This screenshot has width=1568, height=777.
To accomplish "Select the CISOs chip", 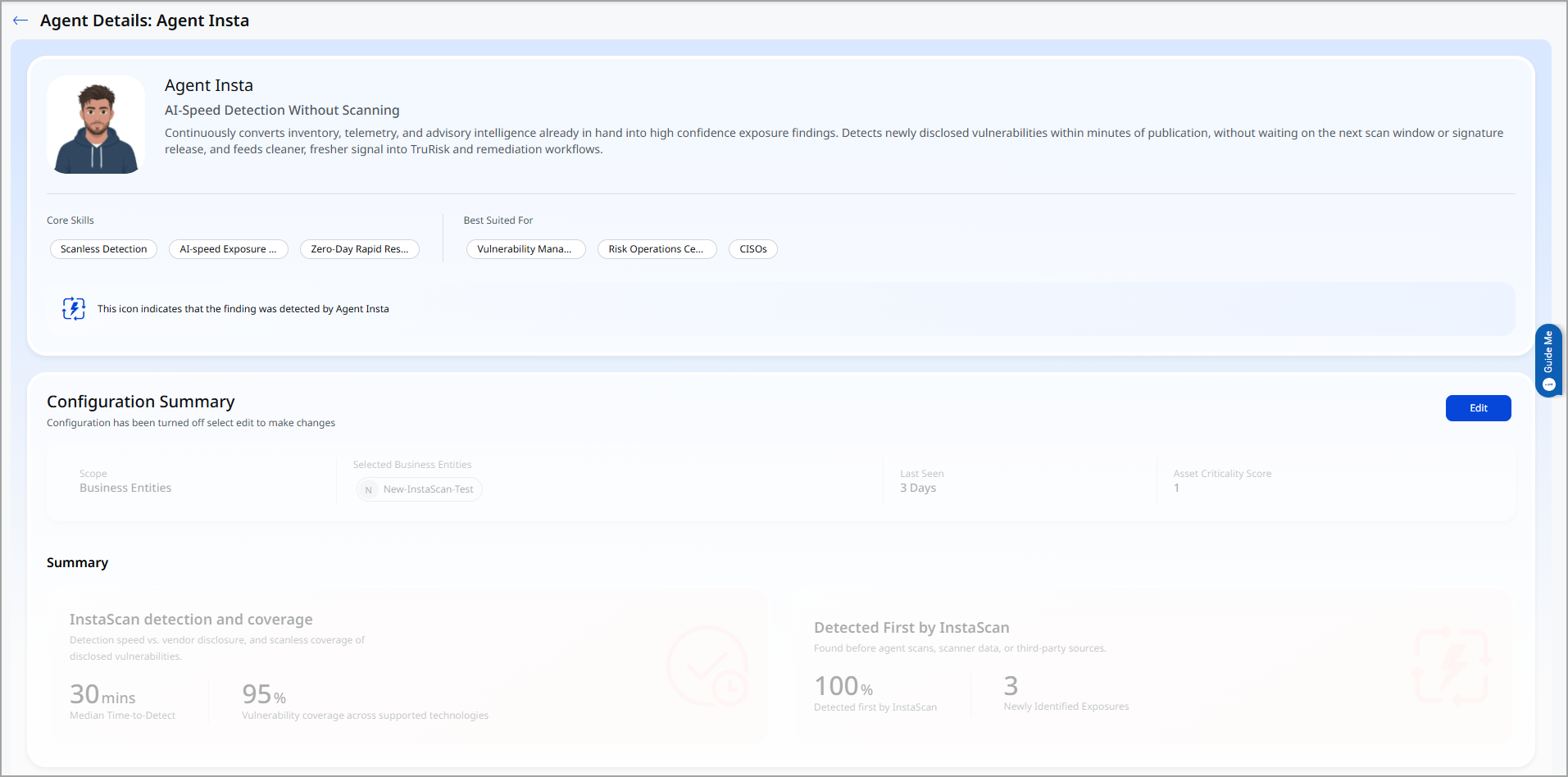I will click(x=753, y=249).
